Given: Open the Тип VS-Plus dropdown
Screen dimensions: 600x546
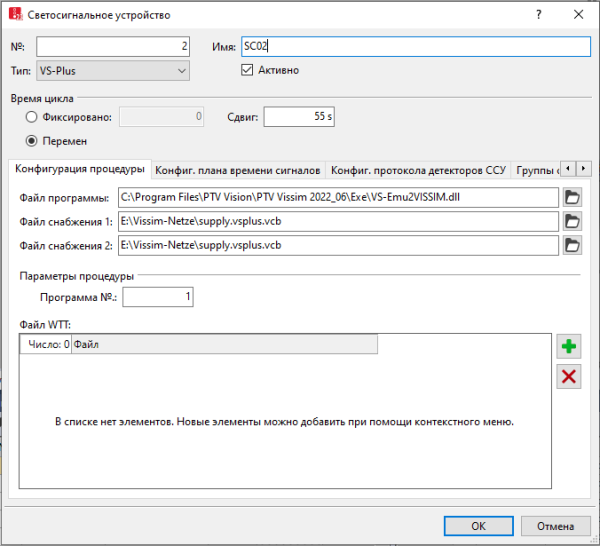Looking at the screenshot, I should click(112, 70).
